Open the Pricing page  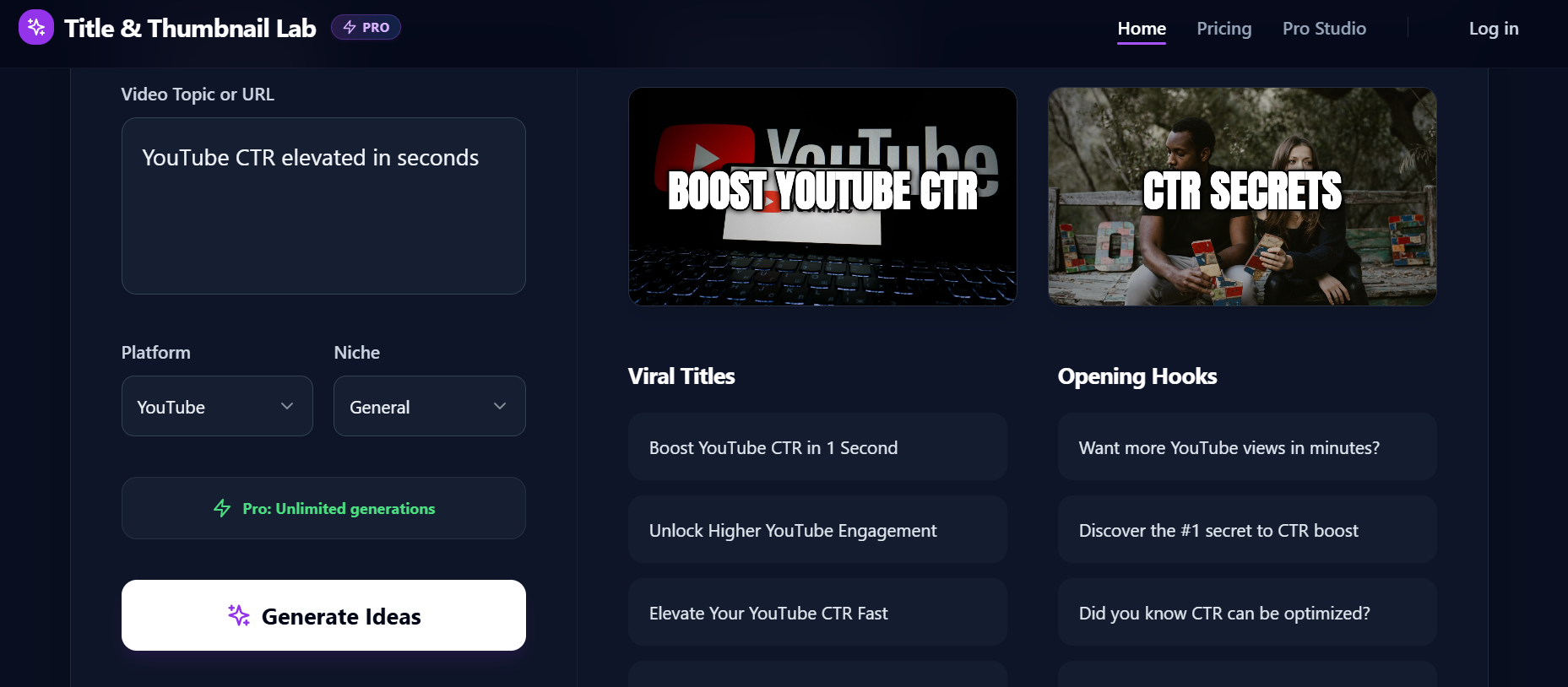(1224, 29)
